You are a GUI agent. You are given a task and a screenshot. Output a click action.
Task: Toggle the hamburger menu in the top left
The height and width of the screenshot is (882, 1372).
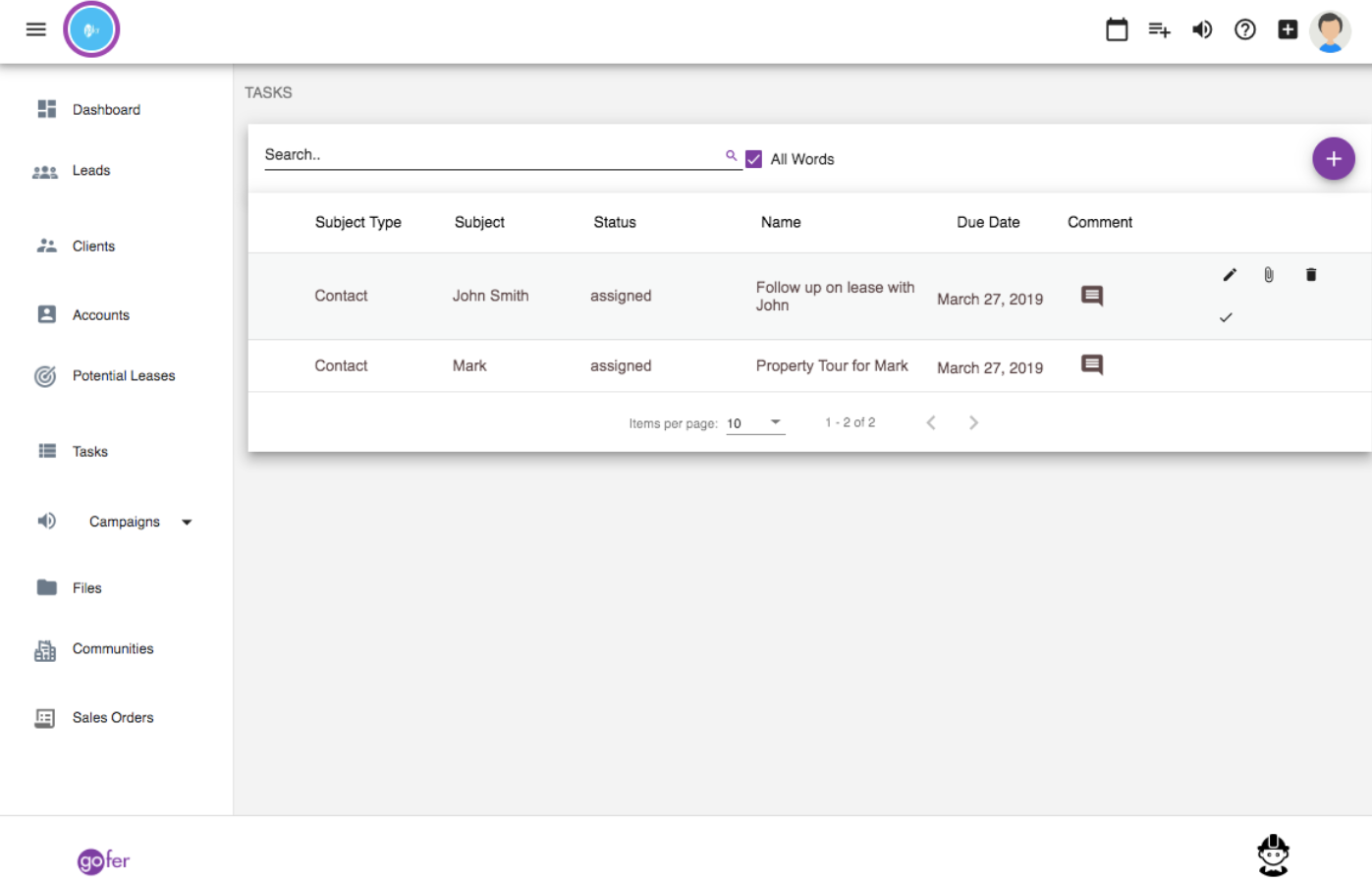36,28
